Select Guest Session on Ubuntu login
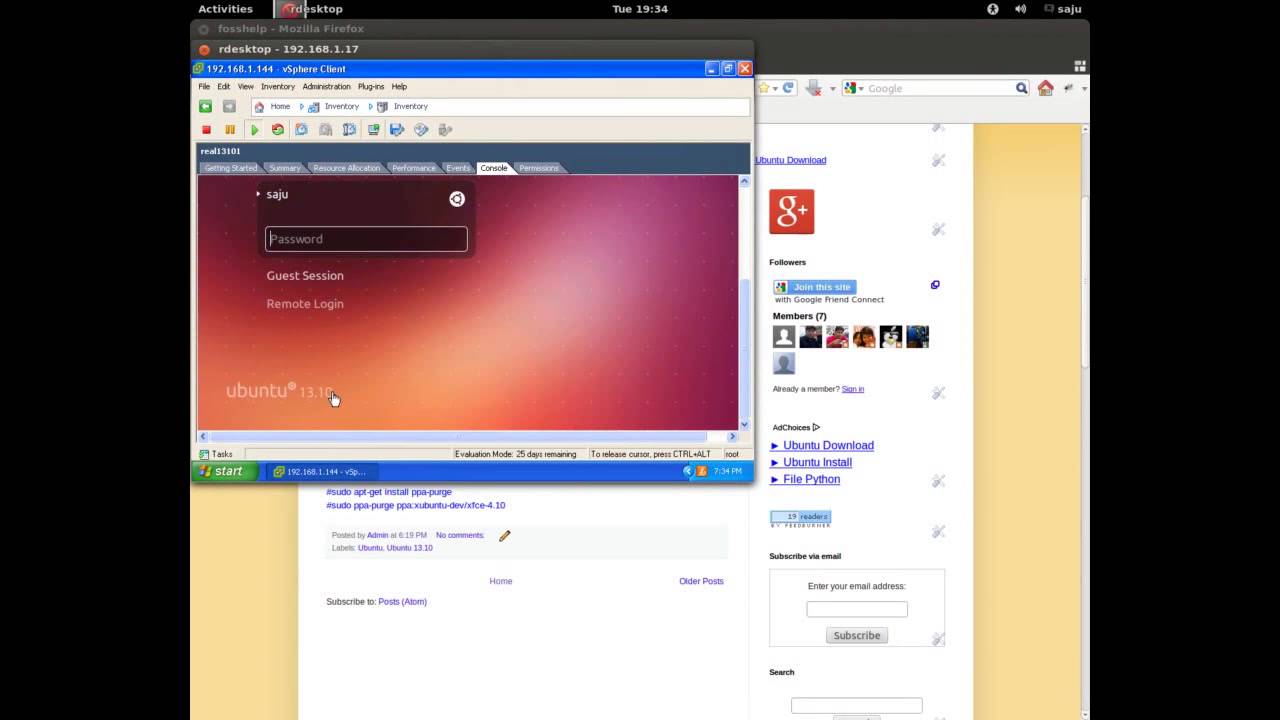This screenshot has width=1280, height=720. click(305, 276)
